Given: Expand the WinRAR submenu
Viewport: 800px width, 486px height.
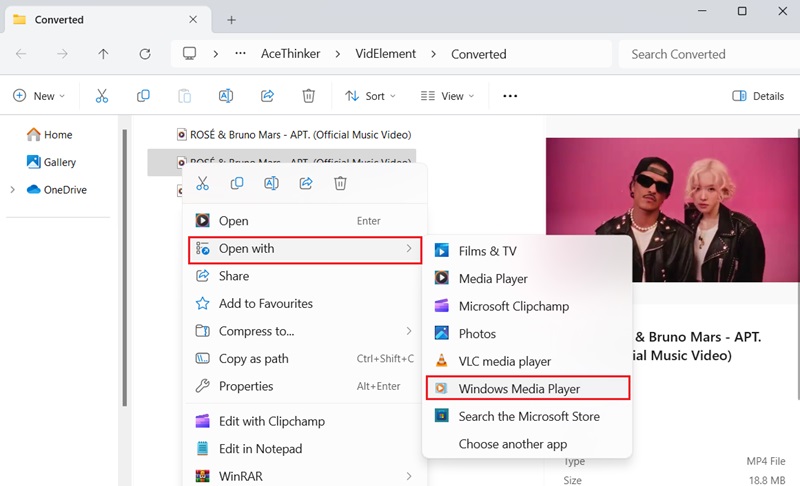Looking at the screenshot, I should pyautogui.click(x=305, y=476).
